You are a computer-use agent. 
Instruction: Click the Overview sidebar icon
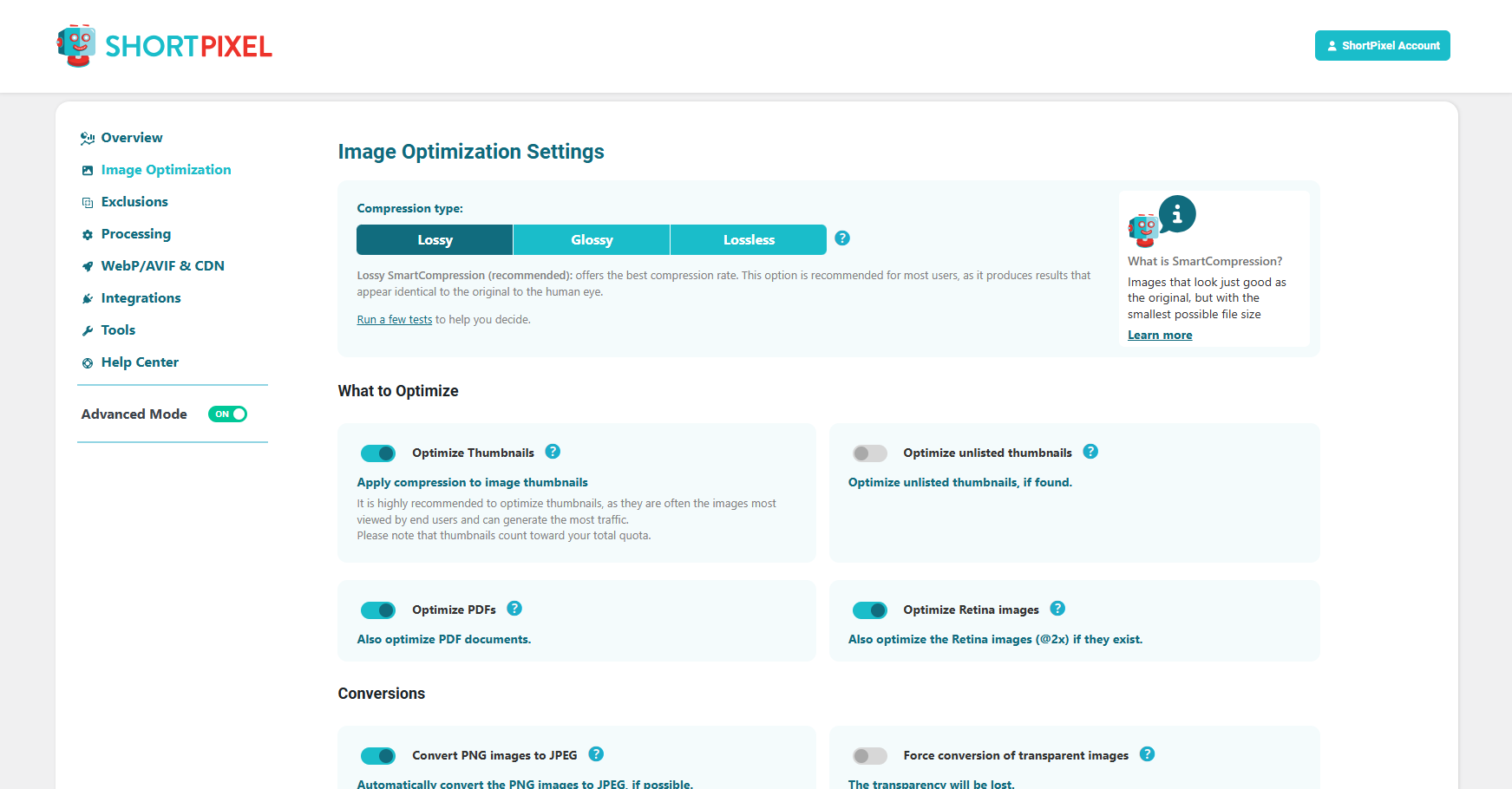click(88, 139)
